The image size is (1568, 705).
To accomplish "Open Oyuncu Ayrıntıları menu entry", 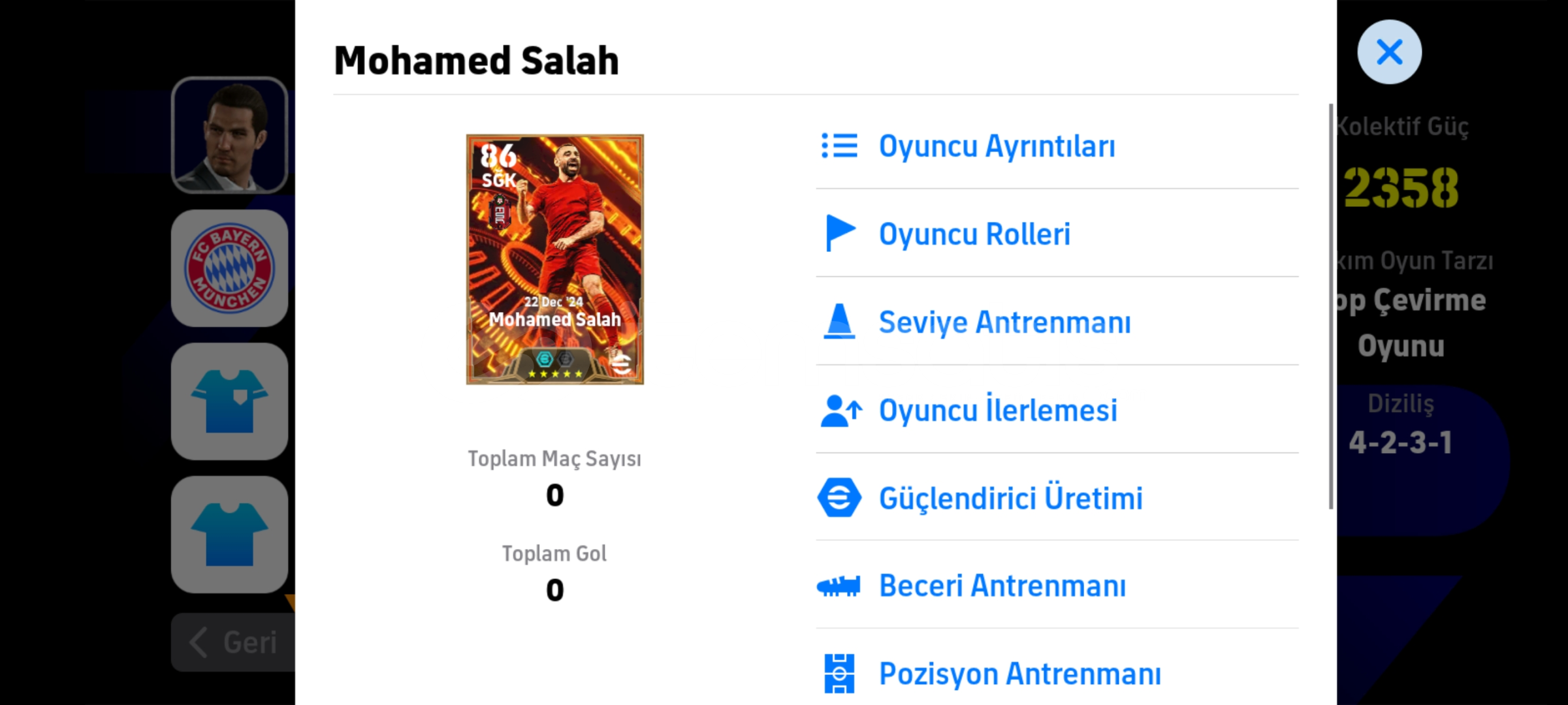I will 1057,146.
